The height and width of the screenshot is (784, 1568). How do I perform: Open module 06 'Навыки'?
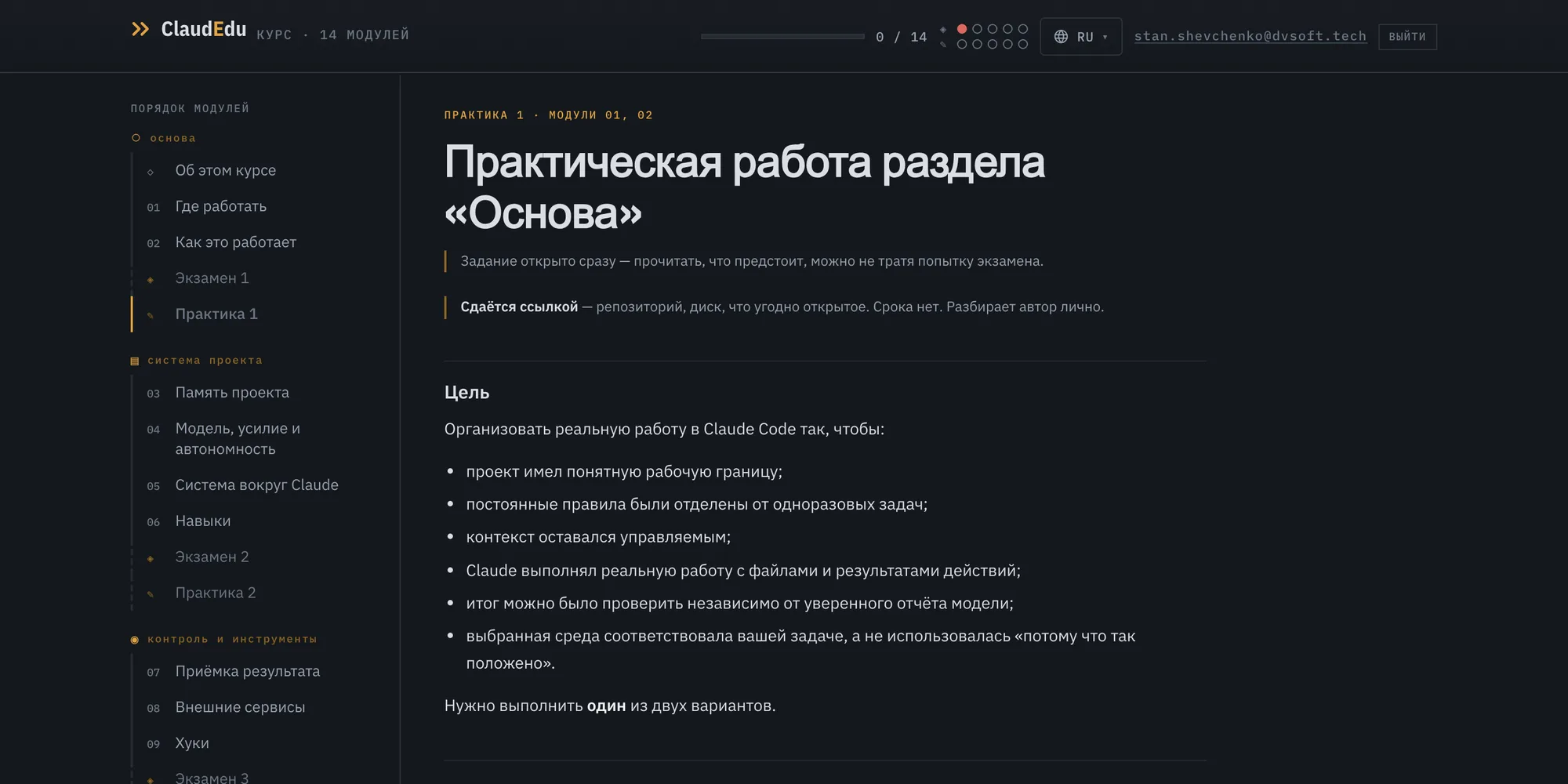(203, 521)
